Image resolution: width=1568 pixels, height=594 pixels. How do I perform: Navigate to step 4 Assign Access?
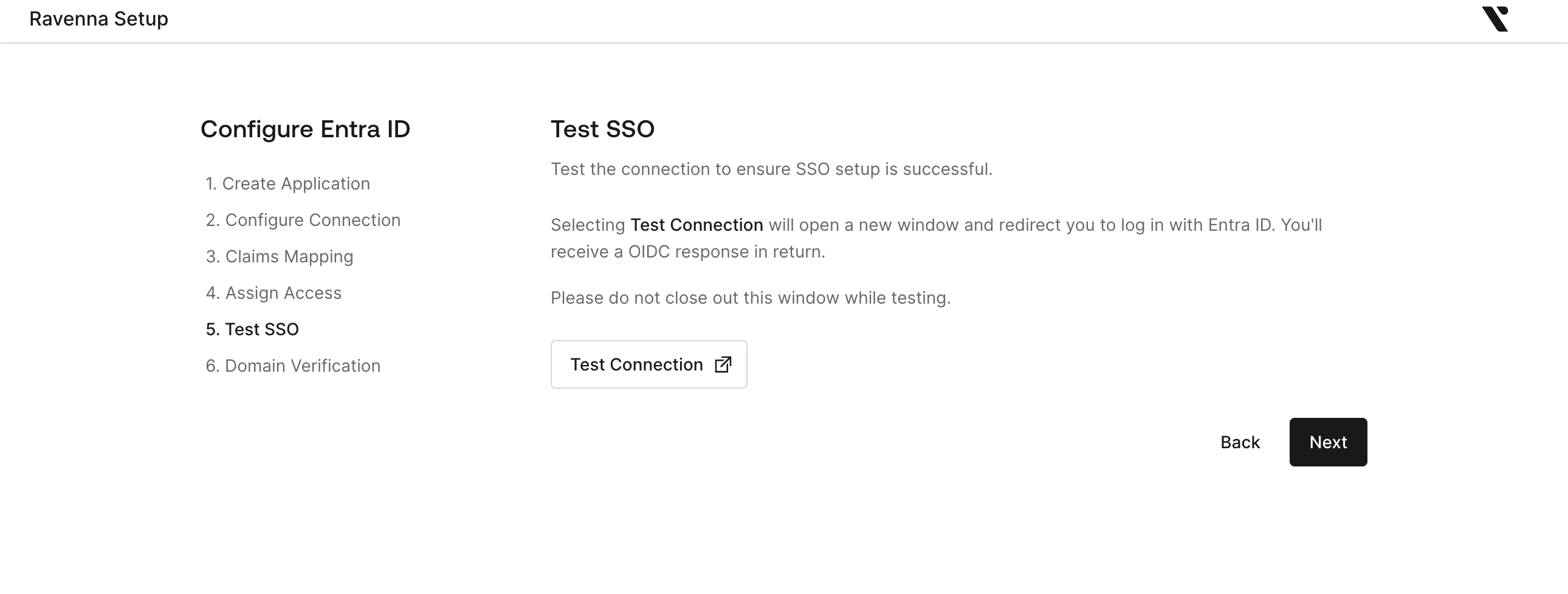click(273, 293)
